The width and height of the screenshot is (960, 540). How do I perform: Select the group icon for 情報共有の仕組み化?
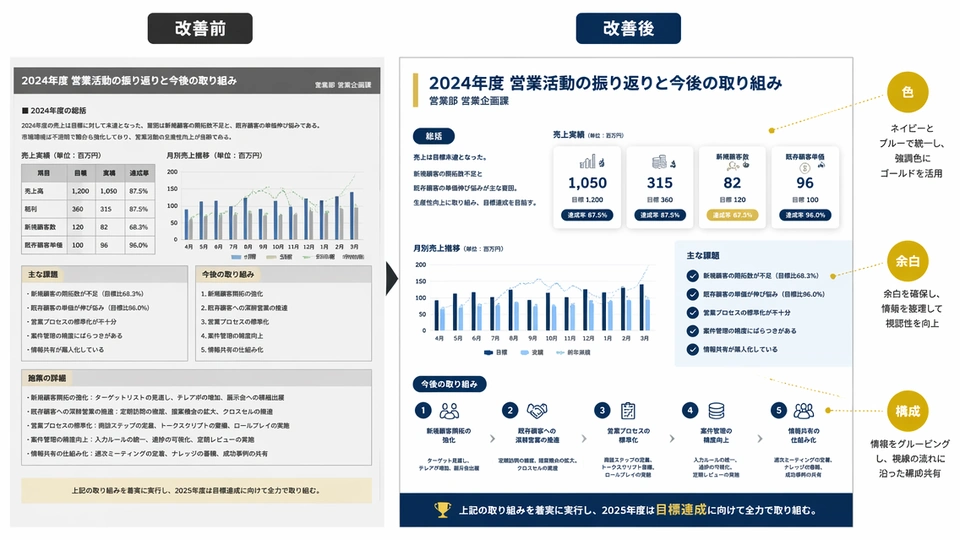[x=804, y=410]
